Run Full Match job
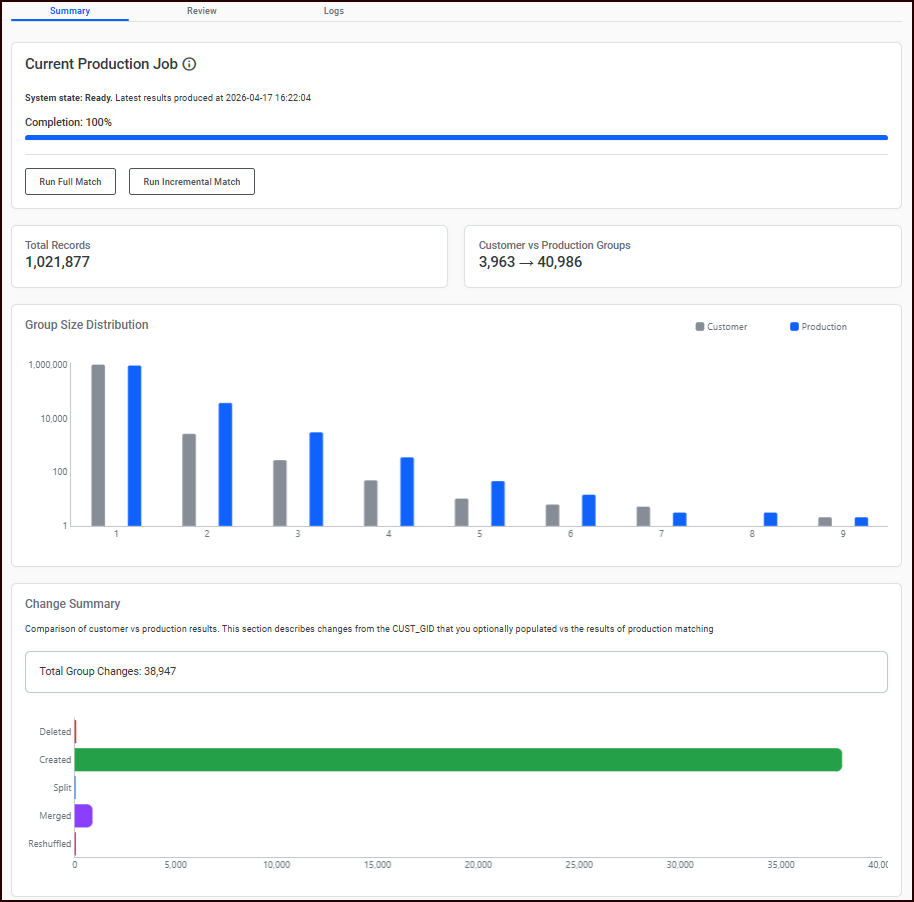The height and width of the screenshot is (902, 914). tap(71, 181)
